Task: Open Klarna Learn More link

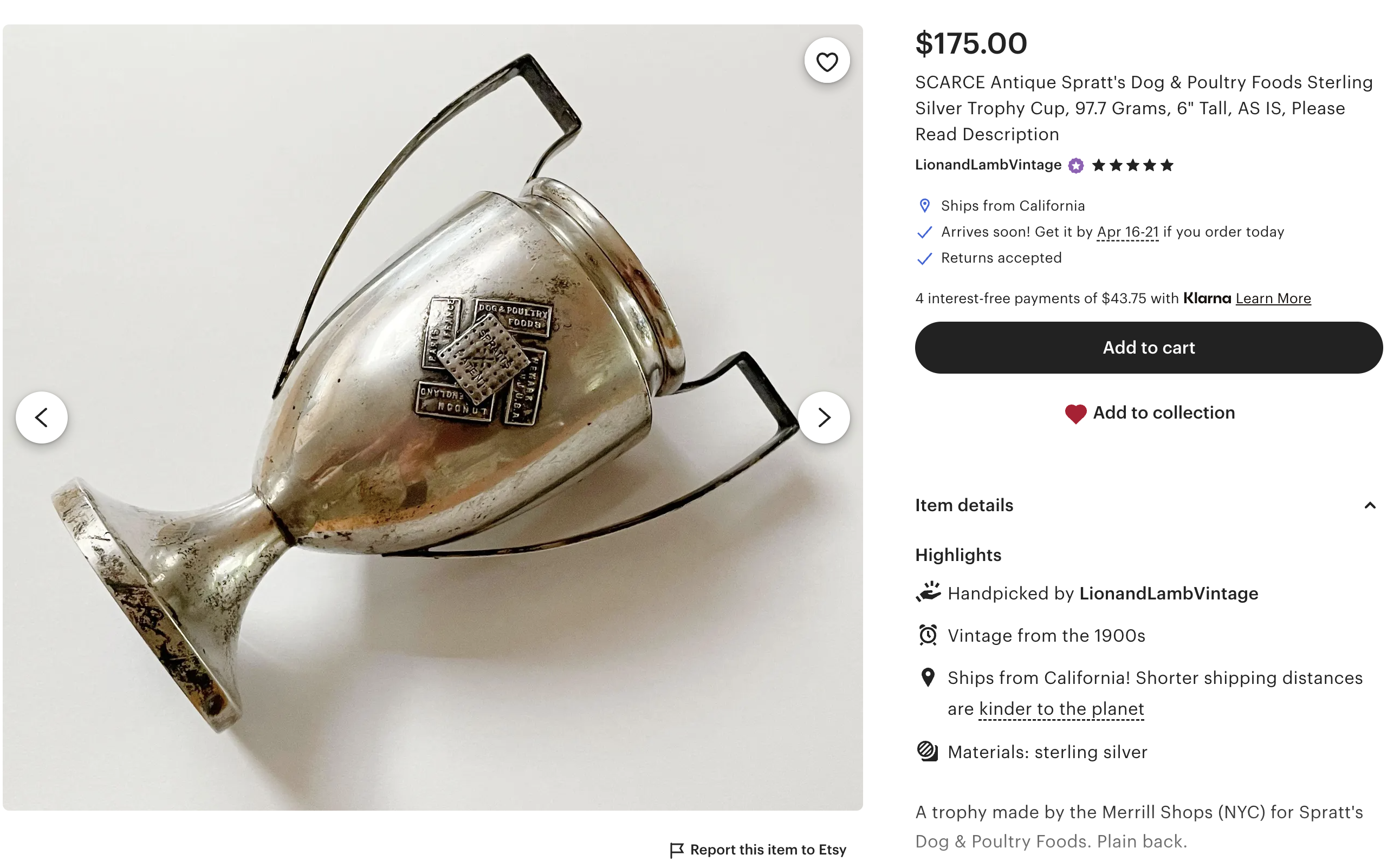Action: (x=1273, y=298)
